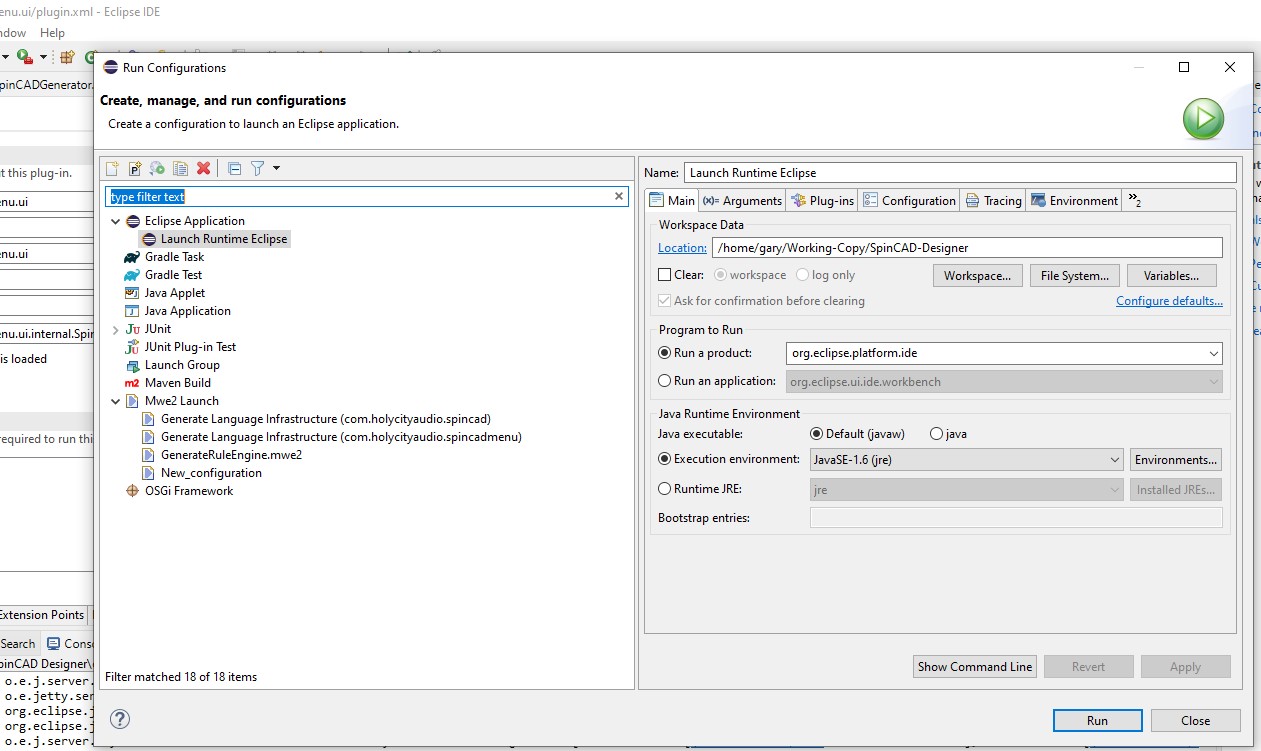Select the Launch Group entry

click(182, 365)
